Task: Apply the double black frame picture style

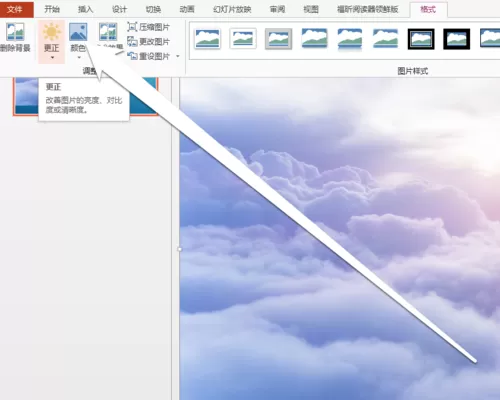Action: click(x=421, y=39)
